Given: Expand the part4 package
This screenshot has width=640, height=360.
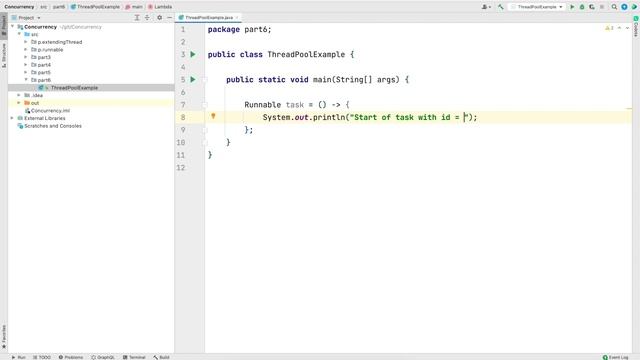Looking at the screenshot, I should pos(26,64).
